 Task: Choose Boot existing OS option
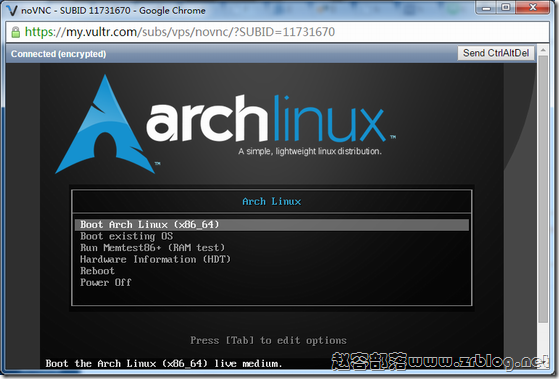click(127, 236)
